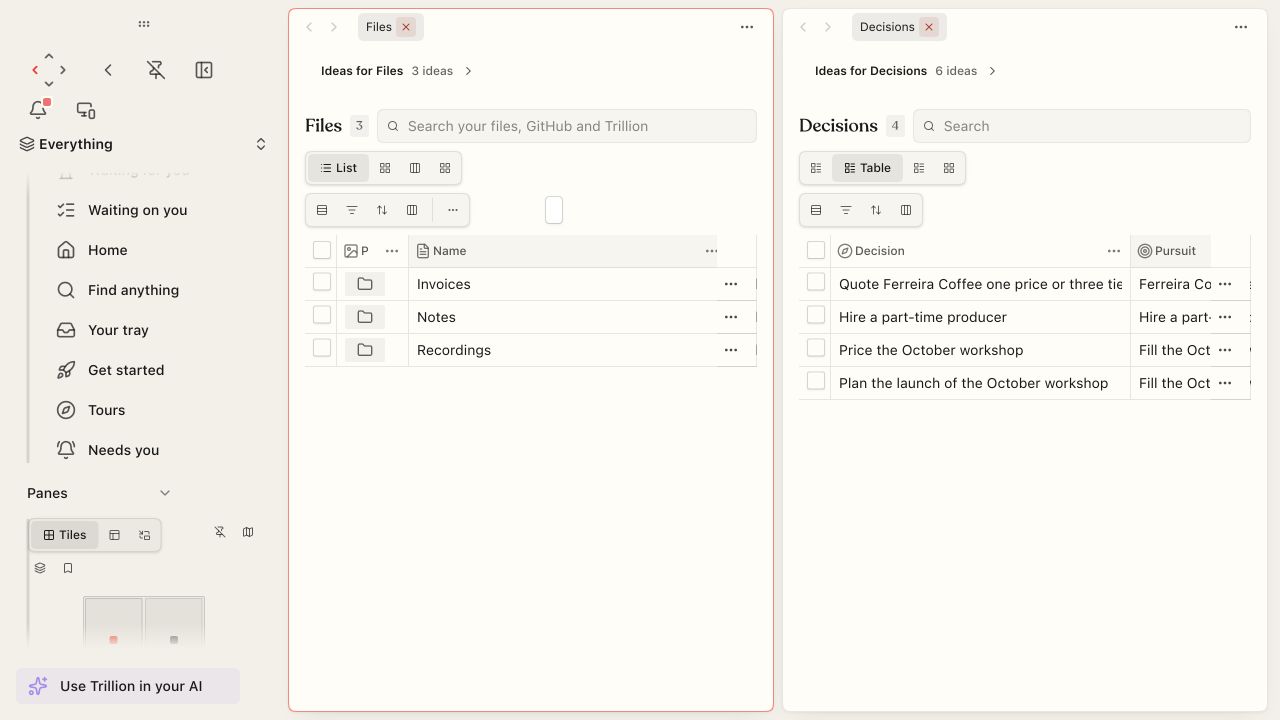This screenshot has width=1280, height=720.
Task: Close the Files tab
Action: [x=406, y=27]
